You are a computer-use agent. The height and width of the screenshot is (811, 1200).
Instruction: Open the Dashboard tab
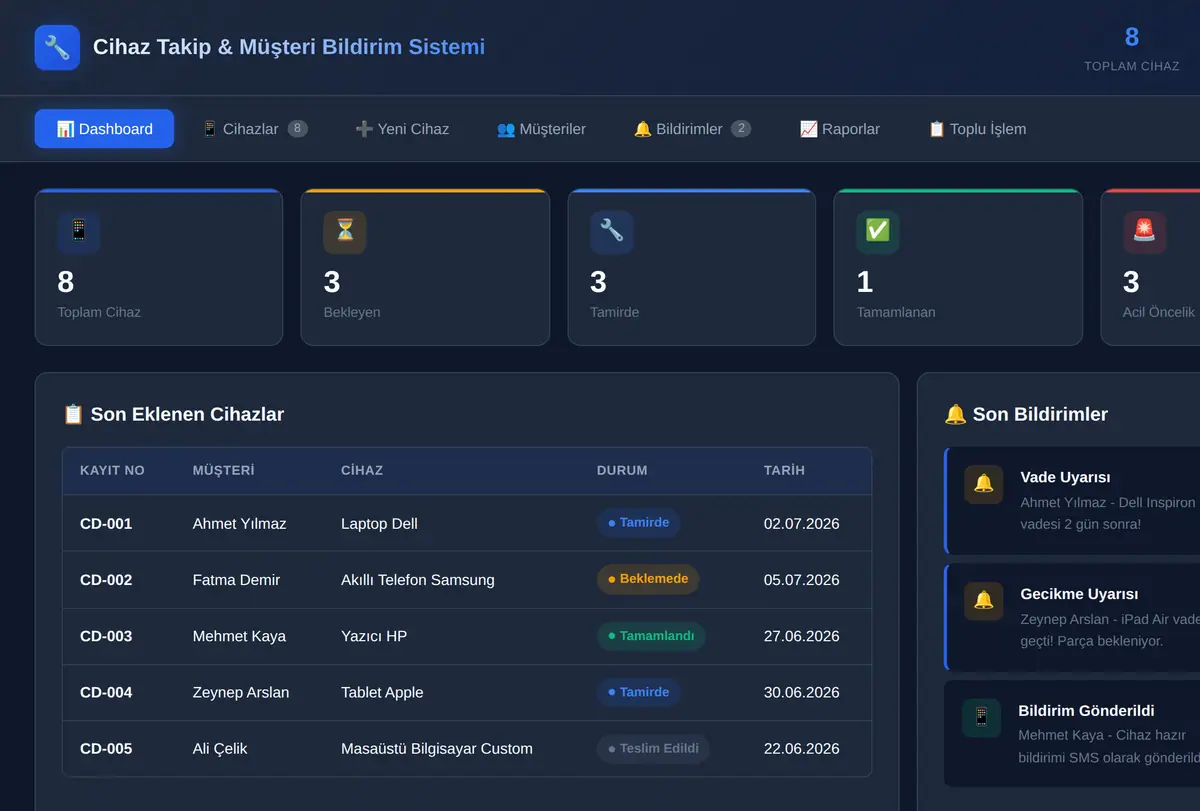point(104,129)
